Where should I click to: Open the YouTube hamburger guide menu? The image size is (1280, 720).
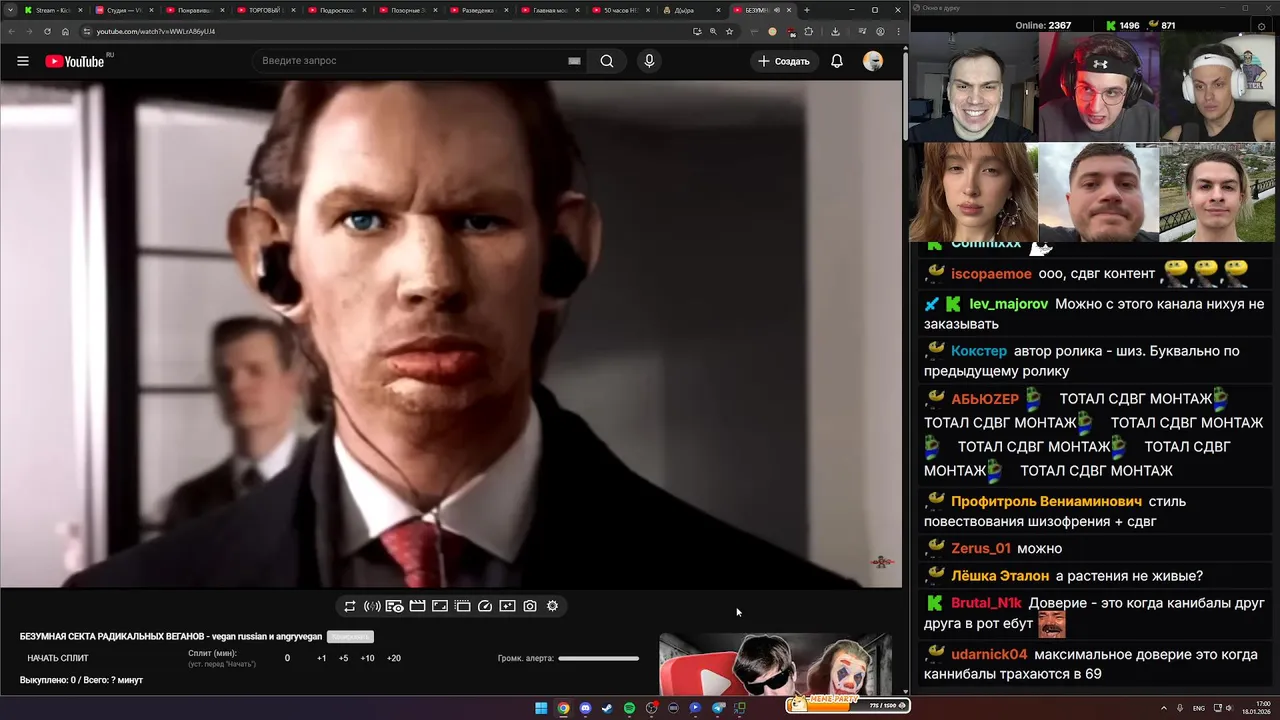point(23,61)
